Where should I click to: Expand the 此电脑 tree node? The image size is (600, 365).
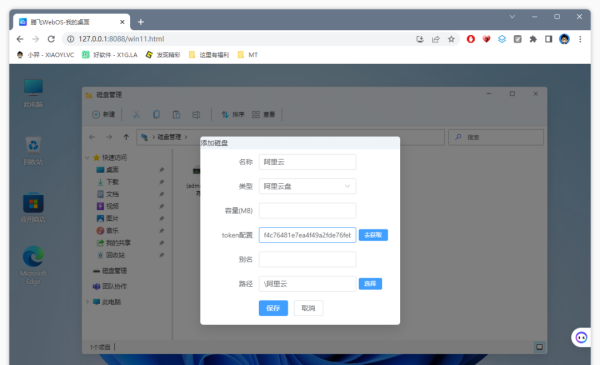pyautogui.click(x=87, y=302)
